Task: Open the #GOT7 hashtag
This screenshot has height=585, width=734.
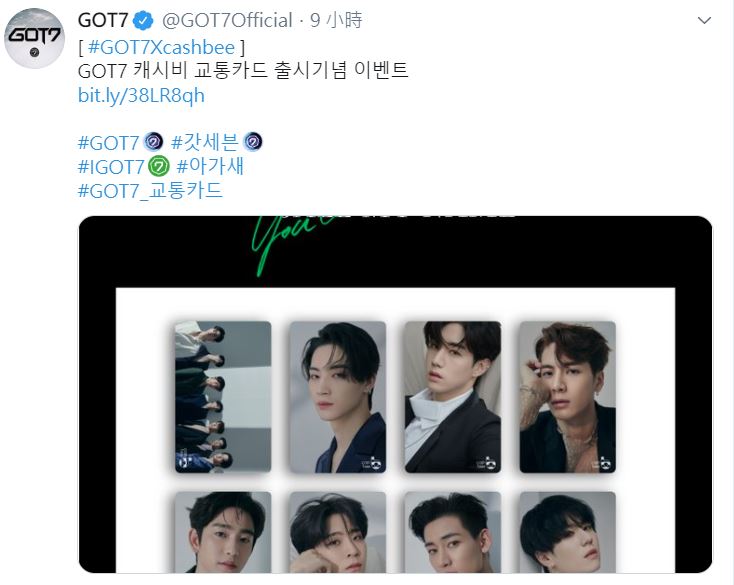Action: (x=109, y=143)
